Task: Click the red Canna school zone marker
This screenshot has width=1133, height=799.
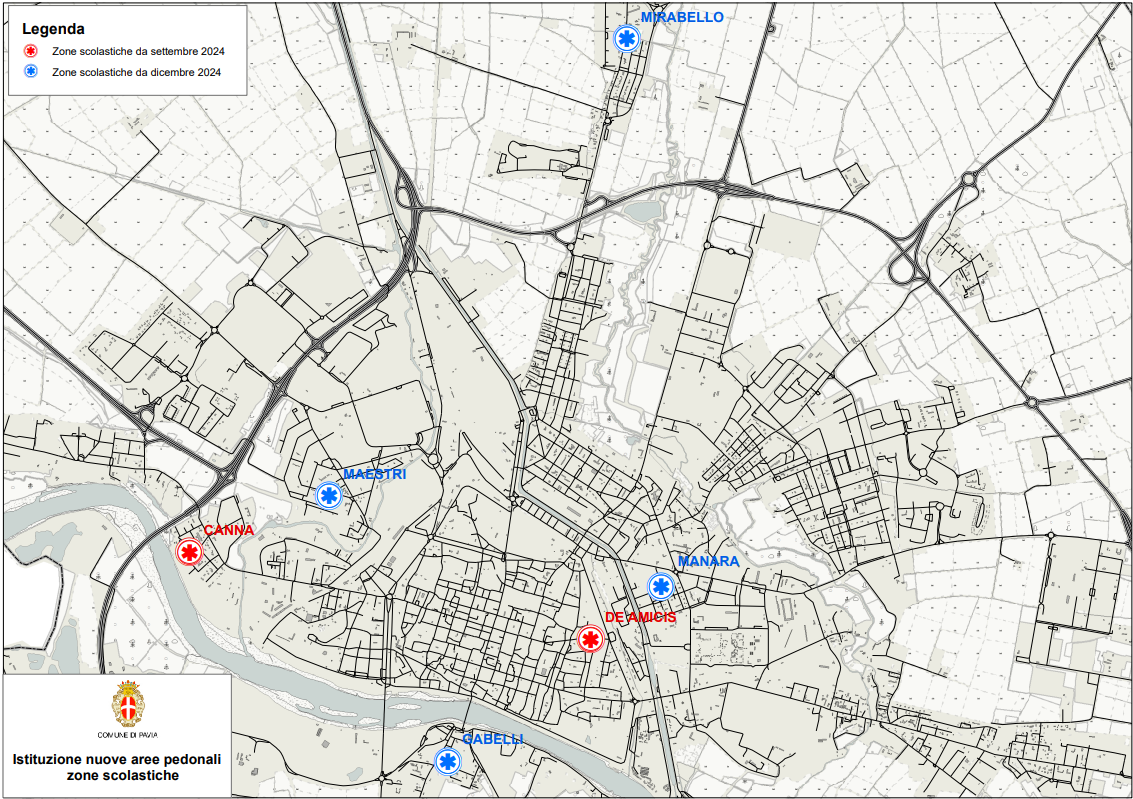Action: [189, 552]
